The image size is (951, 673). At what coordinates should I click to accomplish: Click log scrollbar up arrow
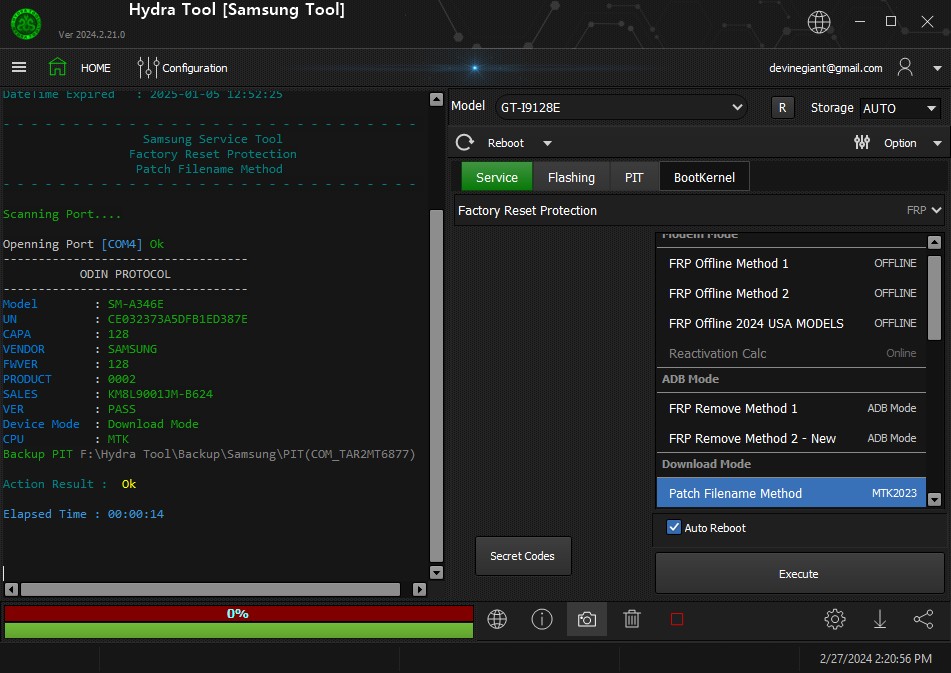[x=436, y=99]
